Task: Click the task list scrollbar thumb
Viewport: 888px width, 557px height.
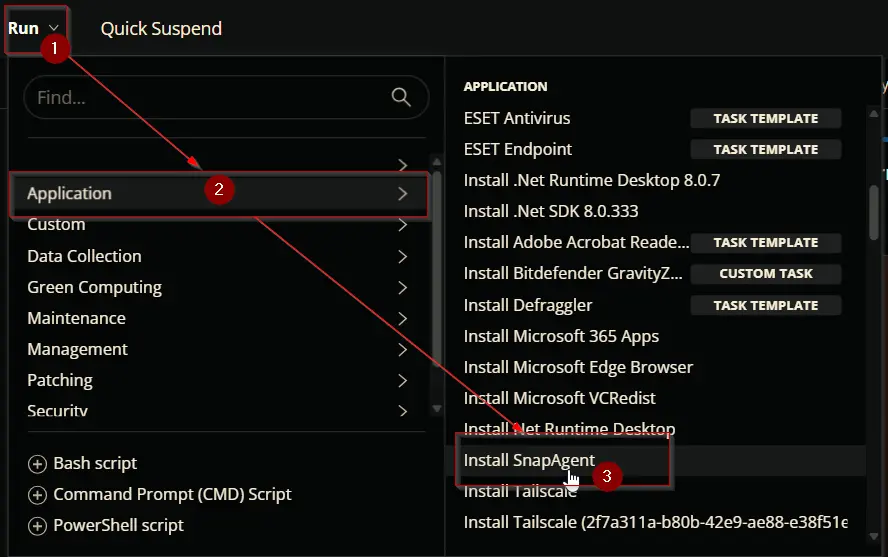Action: (x=874, y=213)
